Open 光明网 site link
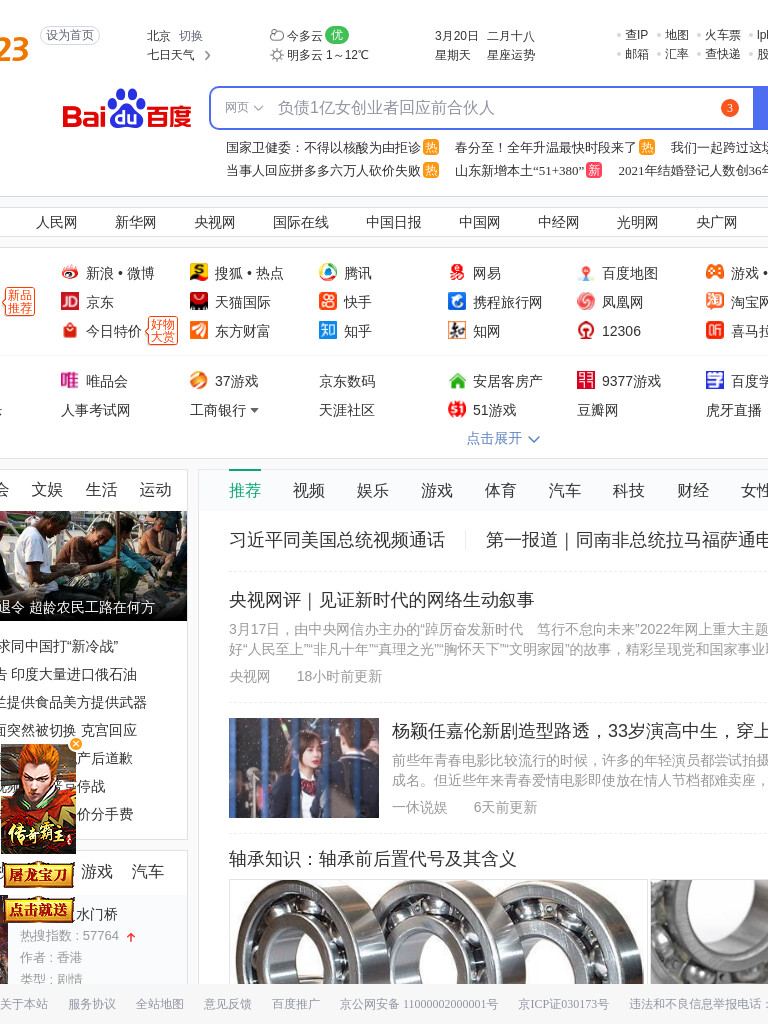Viewport: 768px width, 1024px height. pyautogui.click(x=637, y=223)
